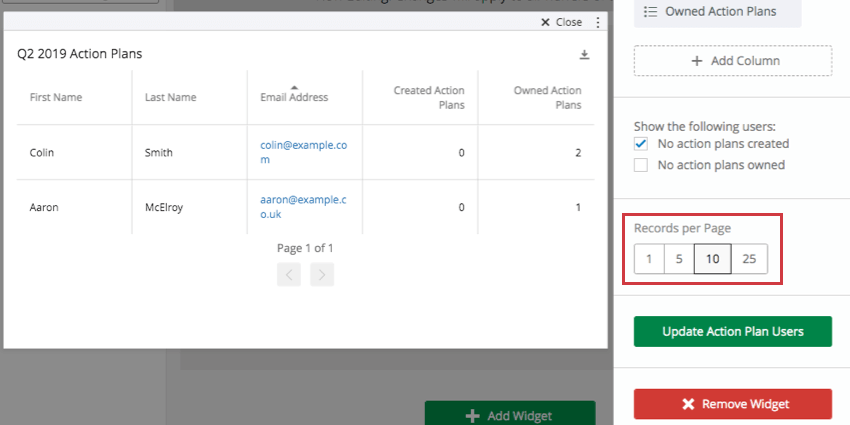Click Colin's owned action plans value 2
Screen dimensions: 850x425
(578, 153)
